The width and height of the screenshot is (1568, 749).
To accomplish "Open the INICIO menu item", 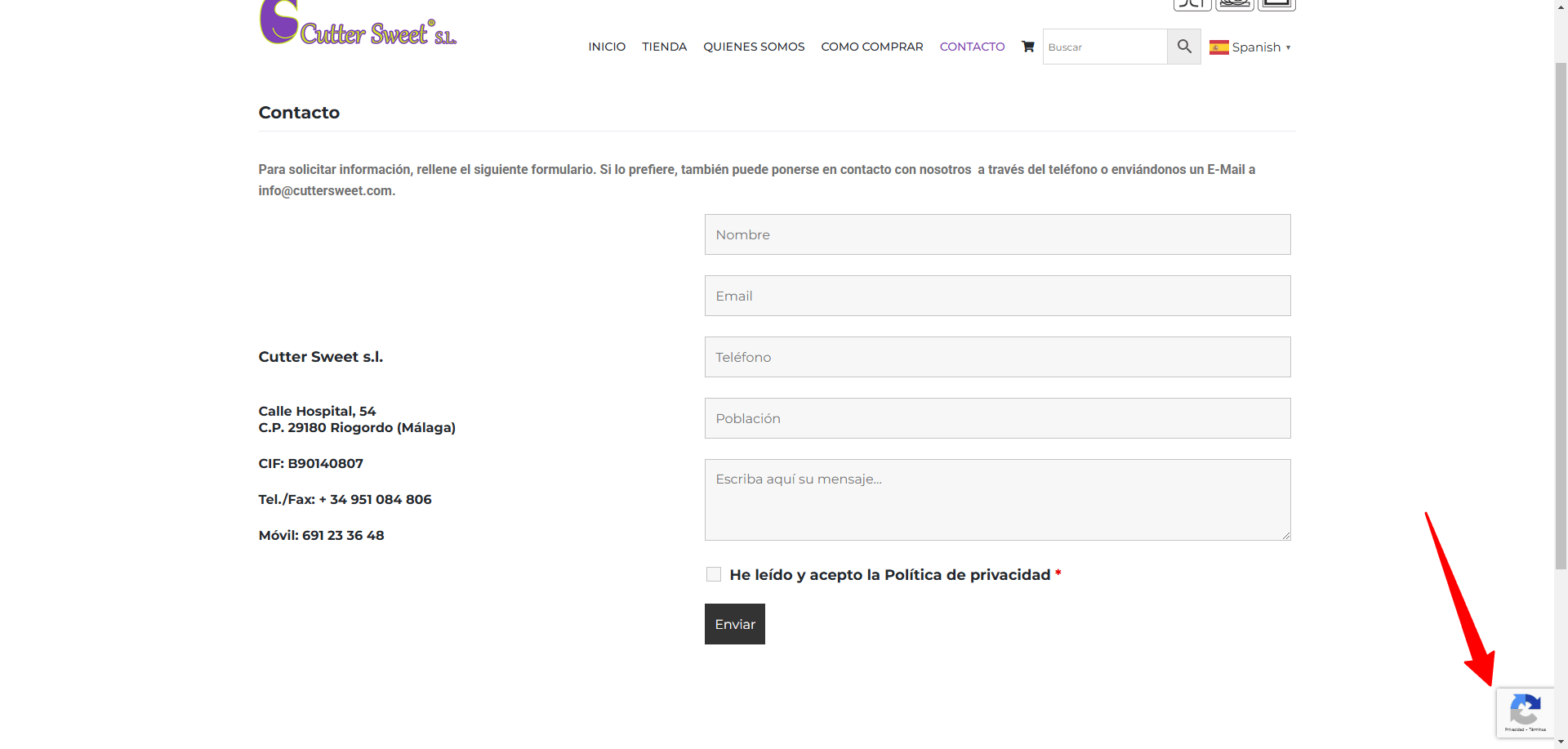I will 607,47.
